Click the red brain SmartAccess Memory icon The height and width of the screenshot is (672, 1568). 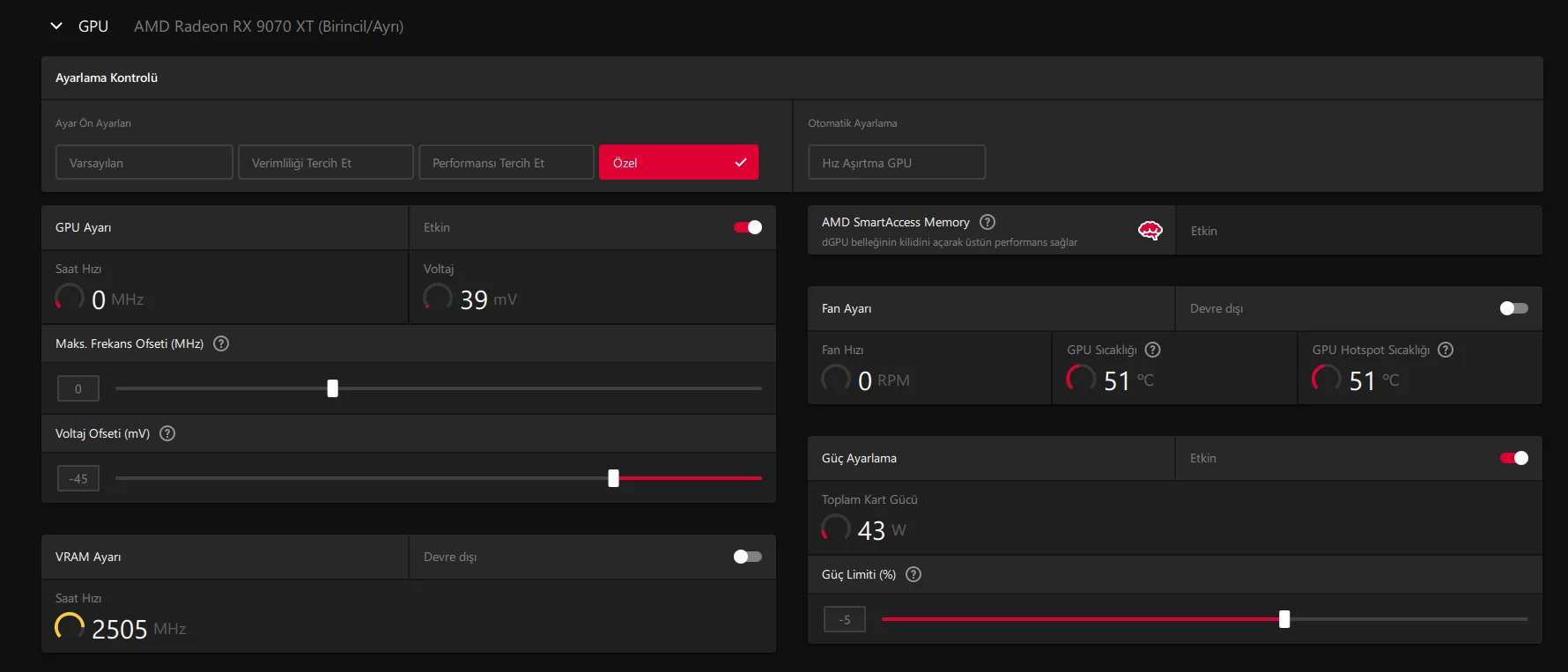pos(1150,231)
